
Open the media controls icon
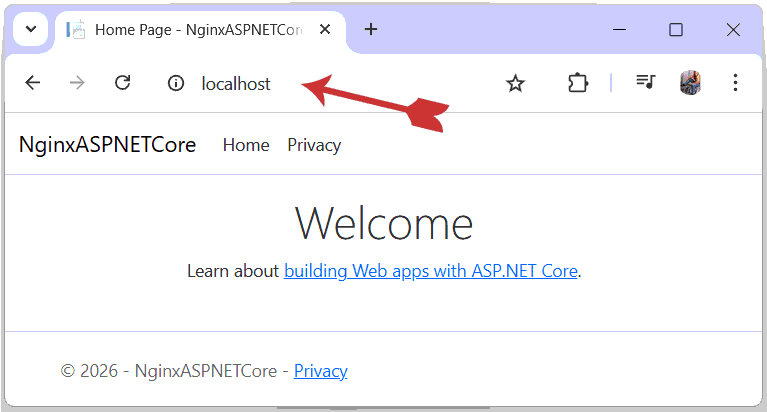point(646,82)
